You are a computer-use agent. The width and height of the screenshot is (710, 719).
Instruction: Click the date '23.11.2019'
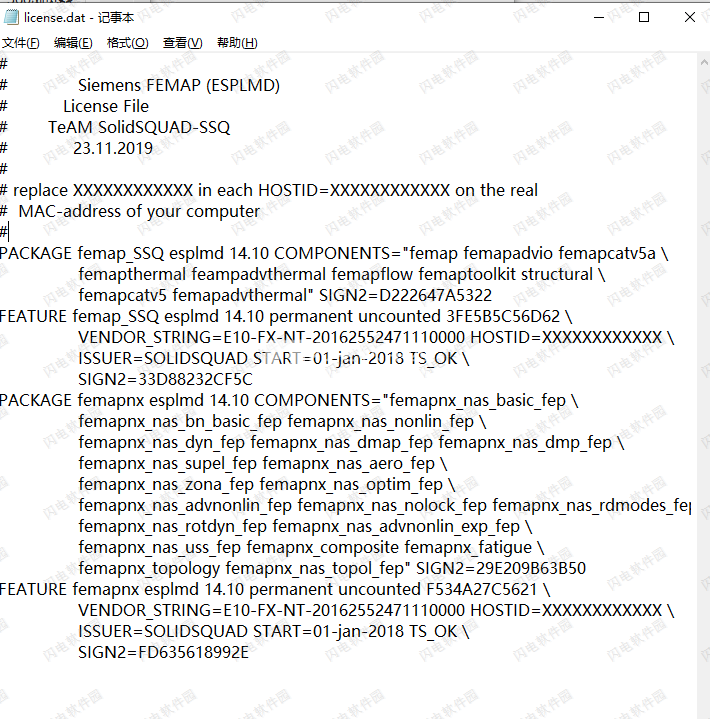(x=113, y=148)
